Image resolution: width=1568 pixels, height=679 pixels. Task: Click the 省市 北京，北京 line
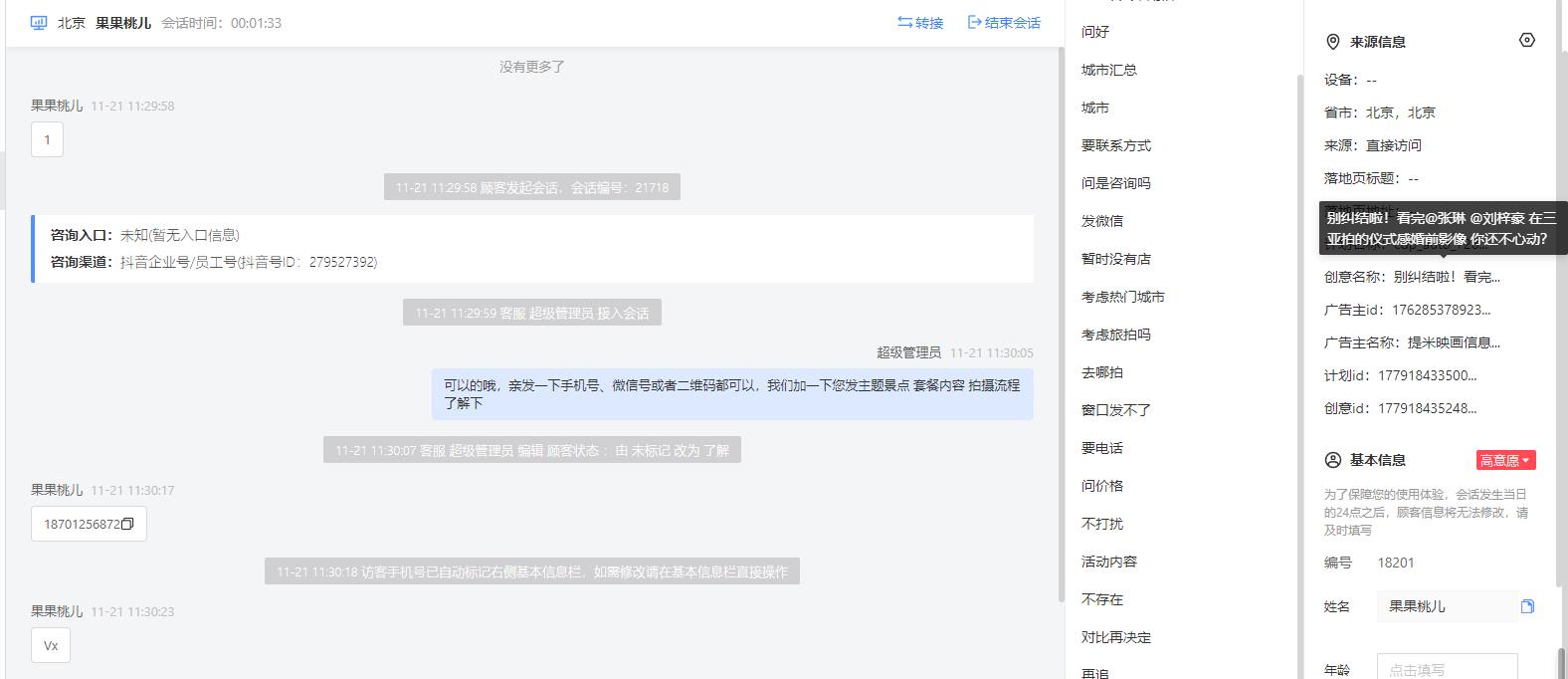[x=1380, y=113]
